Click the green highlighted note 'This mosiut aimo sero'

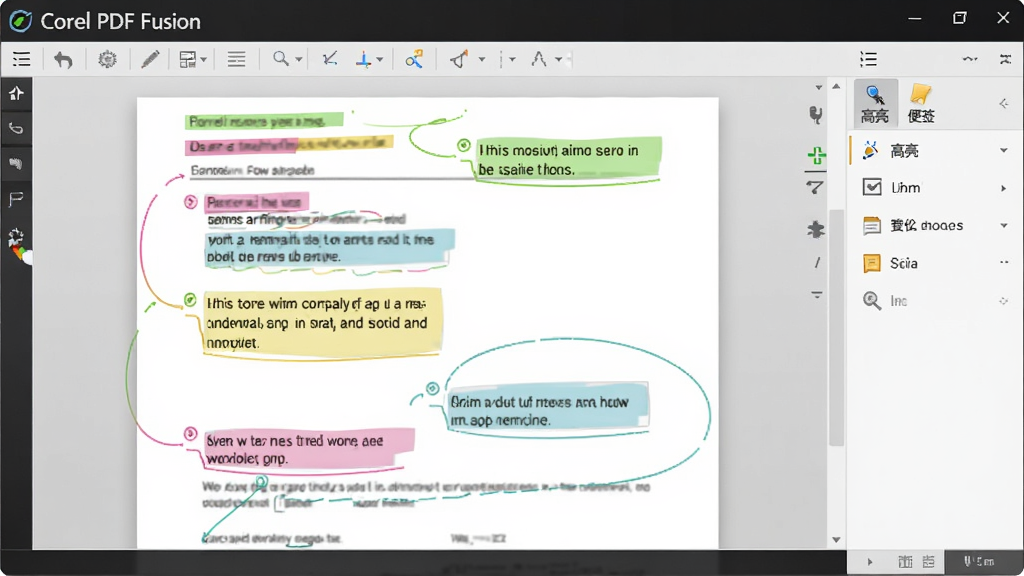pos(568,159)
